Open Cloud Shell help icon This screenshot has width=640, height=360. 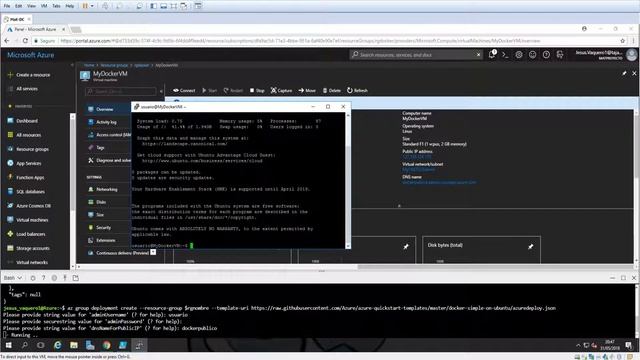44,278
